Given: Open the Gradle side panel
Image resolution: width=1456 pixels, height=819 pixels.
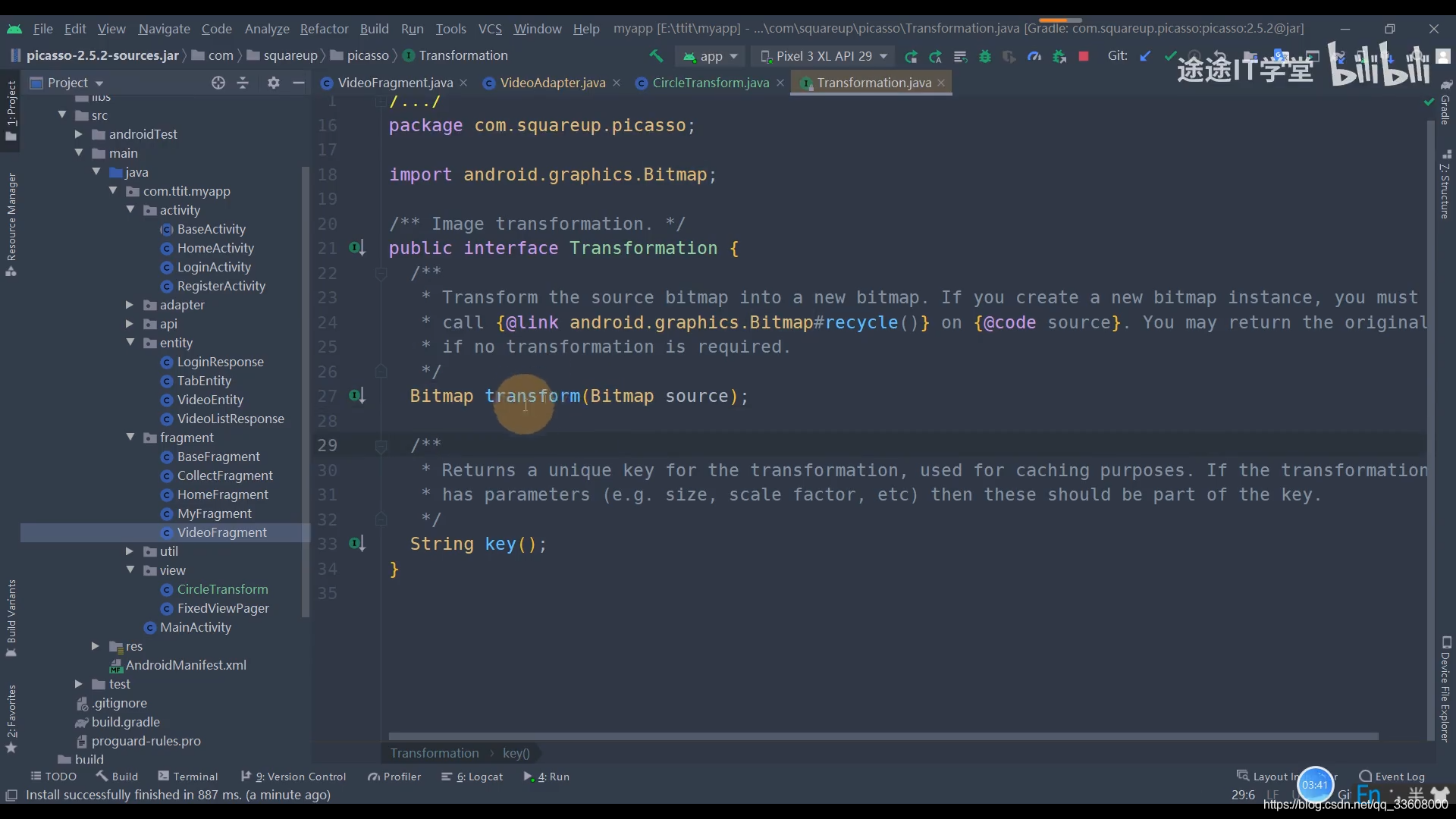Looking at the screenshot, I should point(1445,105).
